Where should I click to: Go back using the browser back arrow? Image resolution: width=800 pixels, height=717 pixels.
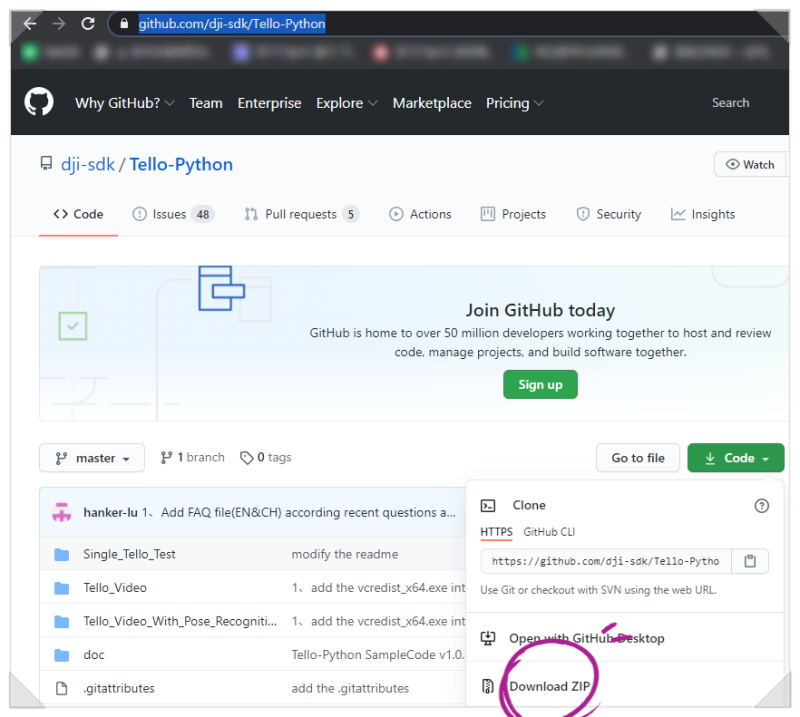click(30, 23)
